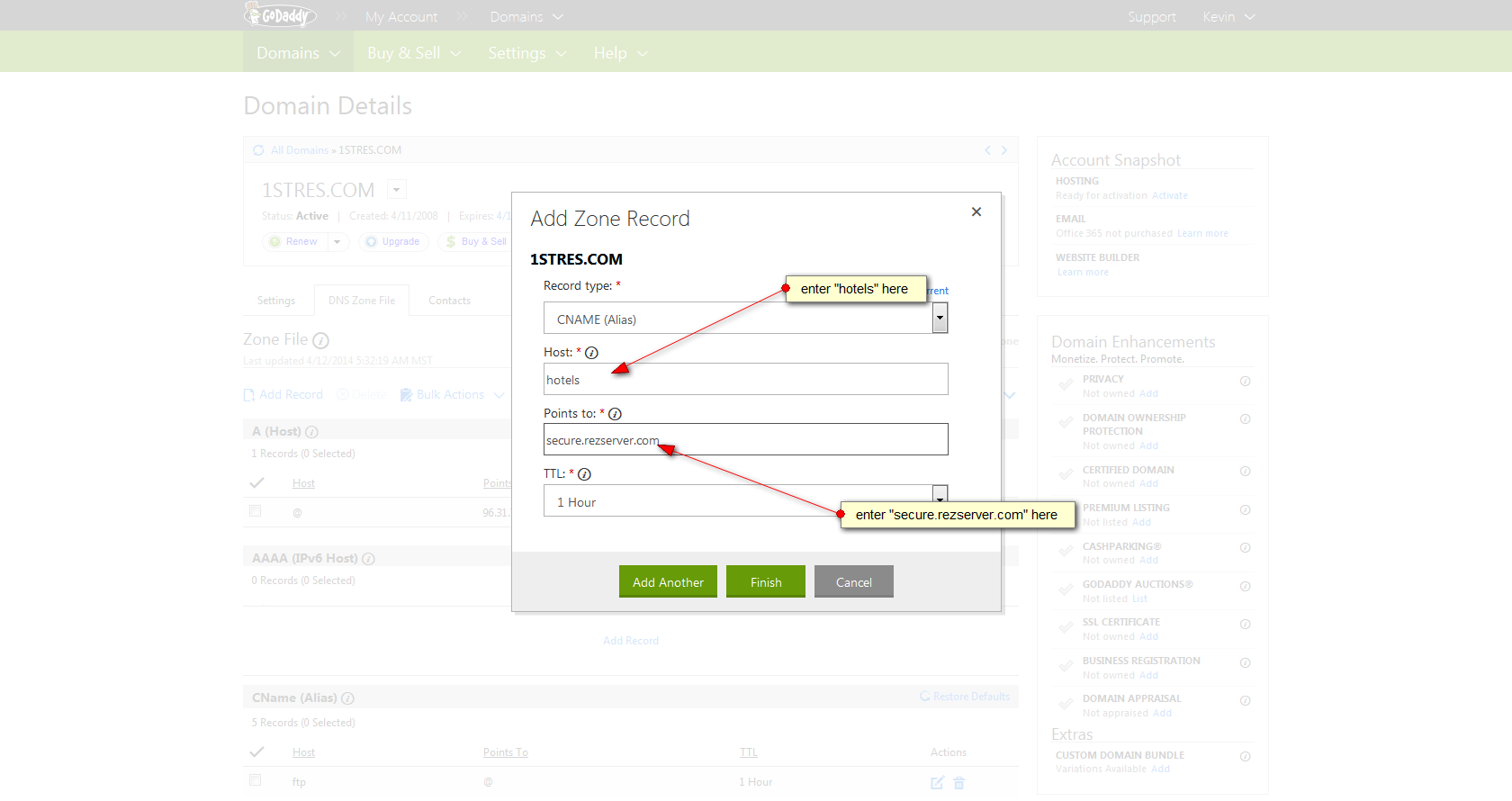1512x801 pixels.
Task: Open the Buy & Sell menu
Action: click(x=414, y=53)
